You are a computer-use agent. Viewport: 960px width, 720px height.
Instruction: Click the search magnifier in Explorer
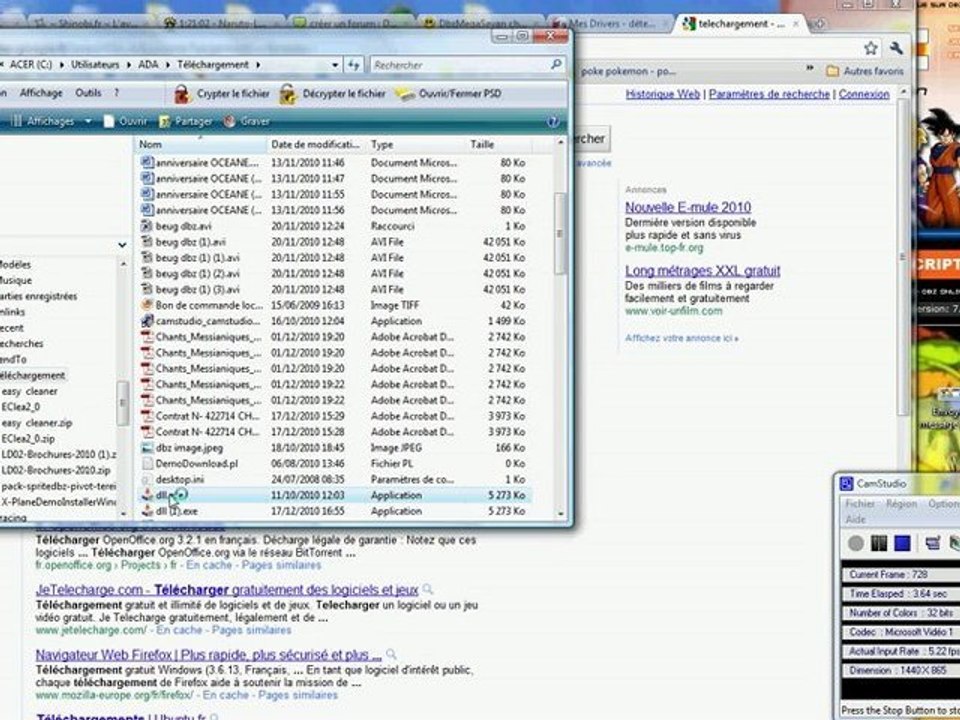(556, 64)
